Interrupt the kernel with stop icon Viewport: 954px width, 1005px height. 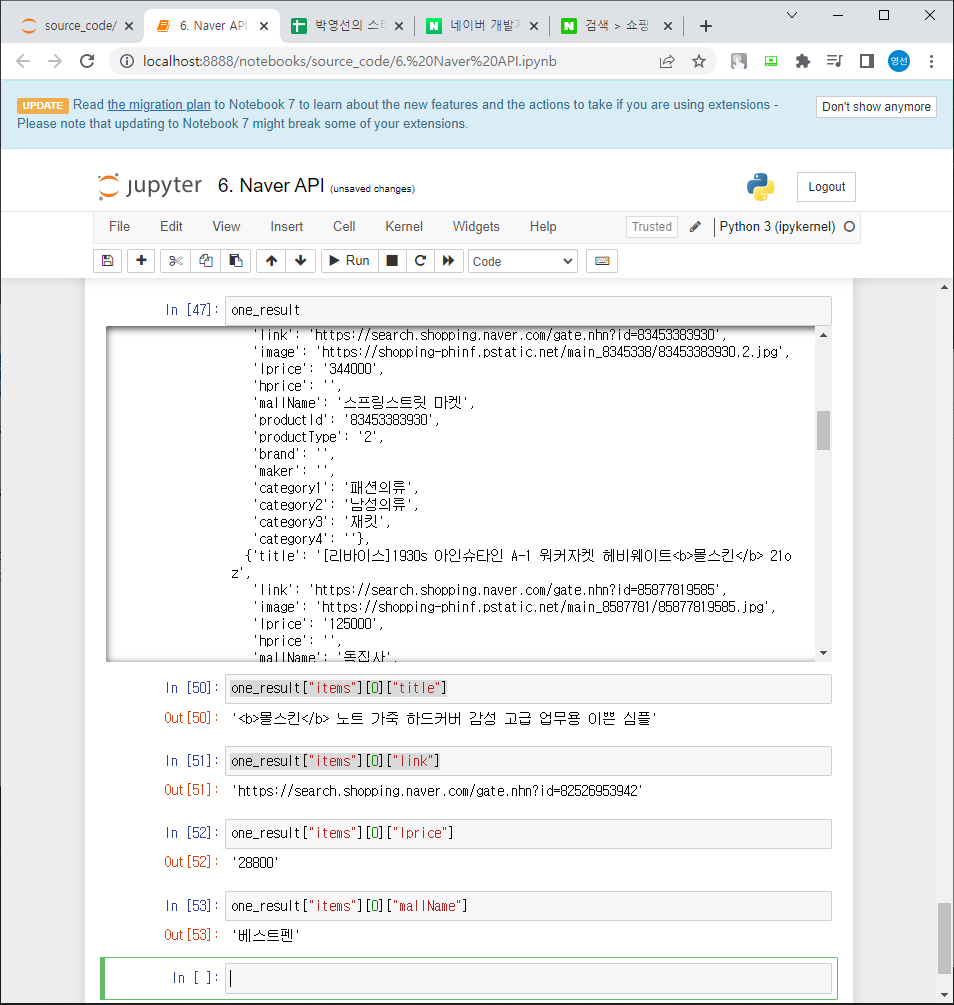point(392,261)
